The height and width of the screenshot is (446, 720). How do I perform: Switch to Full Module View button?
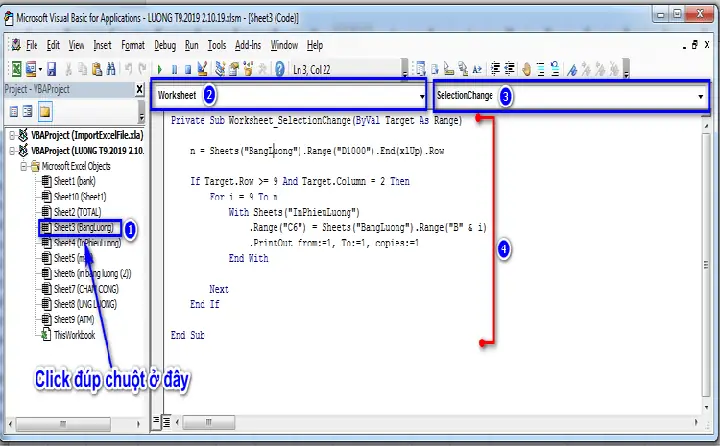pos(166,421)
